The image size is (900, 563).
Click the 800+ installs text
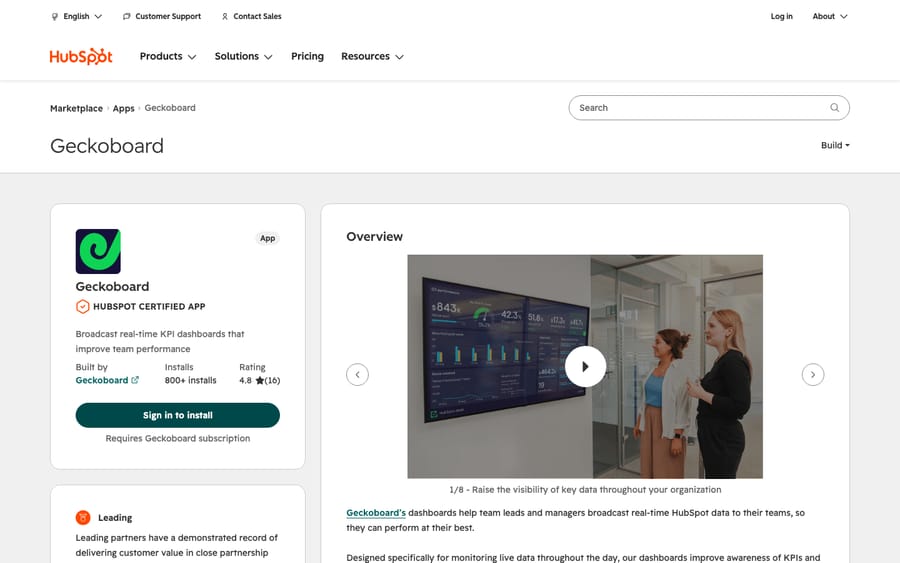[191, 380]
